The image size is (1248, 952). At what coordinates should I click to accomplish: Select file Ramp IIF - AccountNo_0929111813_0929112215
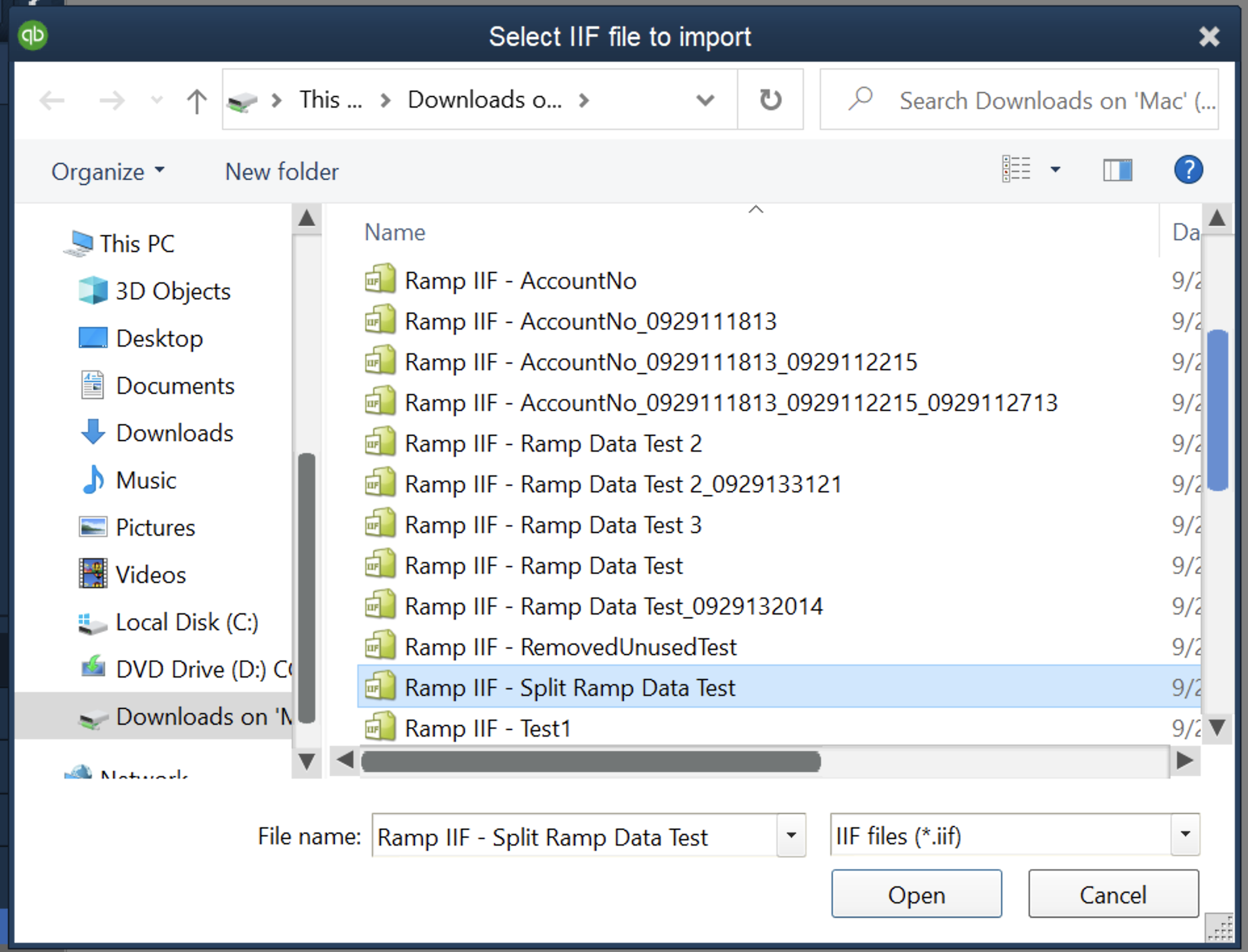[x=640, y=362]
